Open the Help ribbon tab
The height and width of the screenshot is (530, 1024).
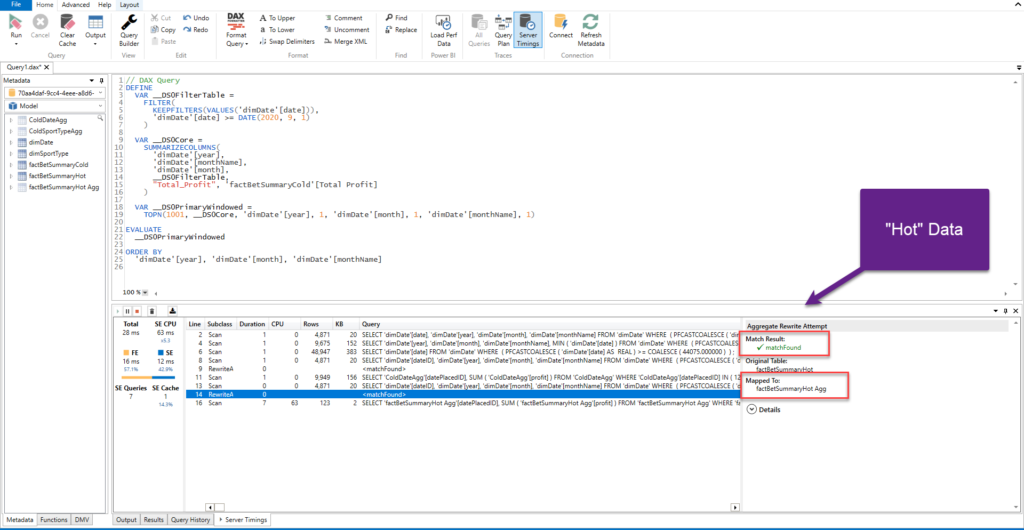pyautogui.click(x=104, y=5)
